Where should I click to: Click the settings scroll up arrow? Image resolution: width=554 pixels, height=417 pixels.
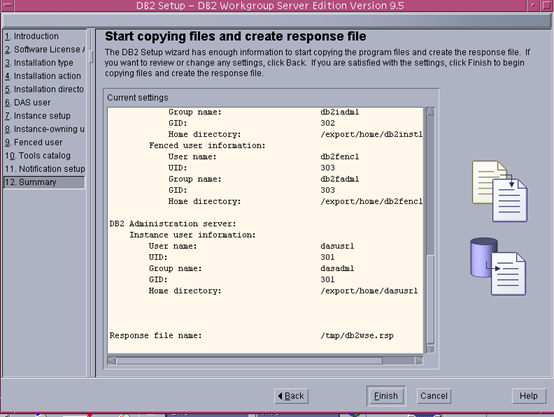pos(430,112)
